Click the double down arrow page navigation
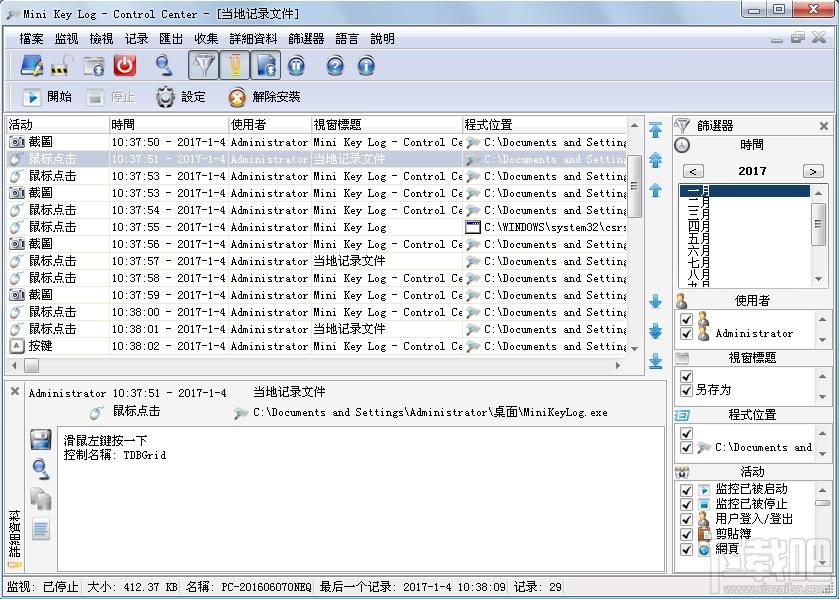The height and width of the screenshot is (599, 839). (655, 331)
